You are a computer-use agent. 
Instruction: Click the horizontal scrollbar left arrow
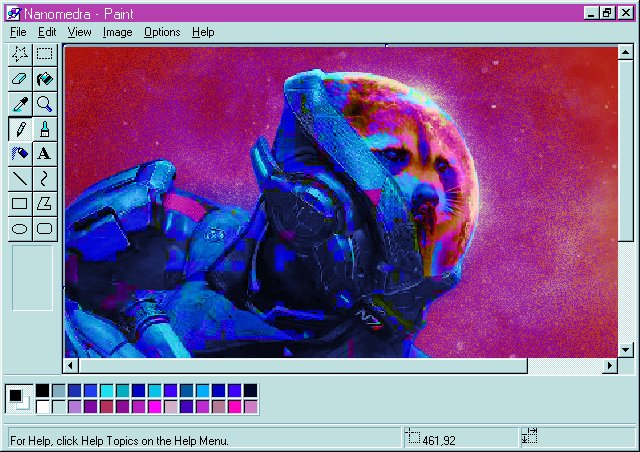pos(71,365)
